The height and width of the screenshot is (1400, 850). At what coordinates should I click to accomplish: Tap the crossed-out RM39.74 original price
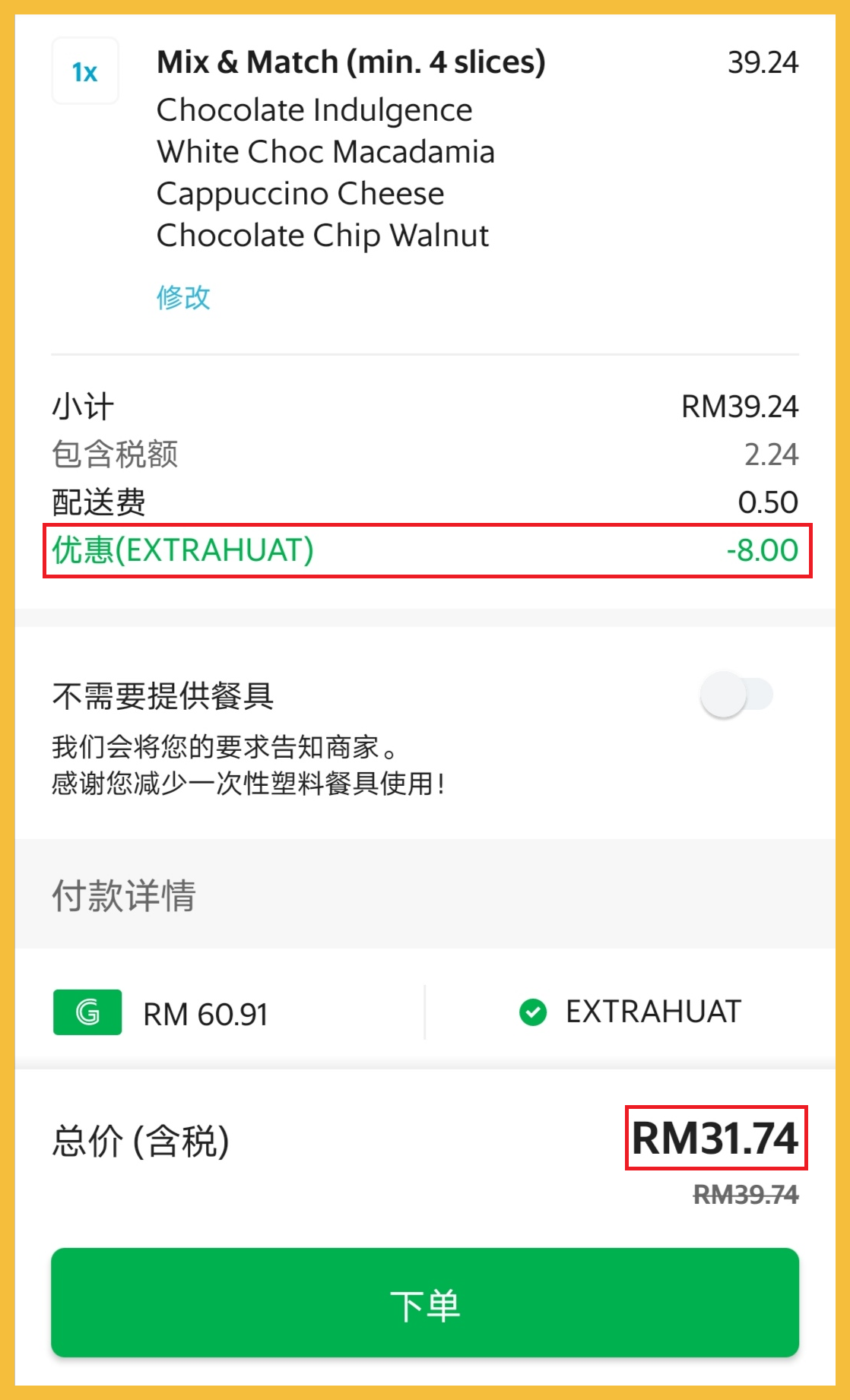pyautogui.click(x=745, y=1195)
